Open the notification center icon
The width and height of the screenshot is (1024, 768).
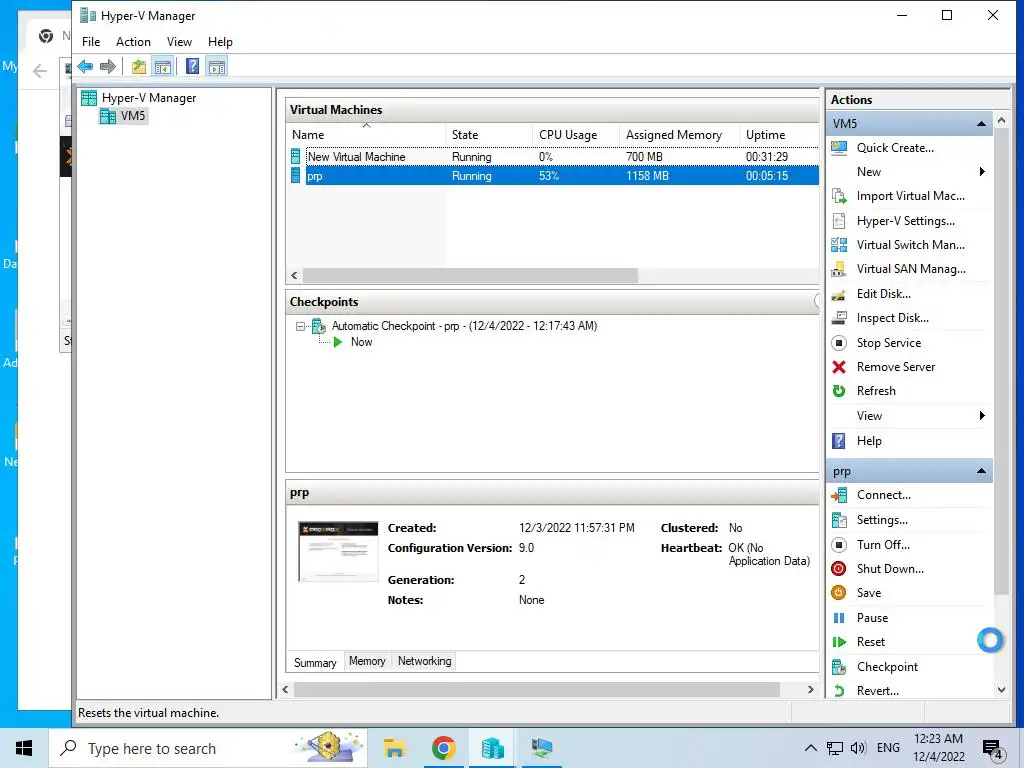(x=993, y=749)
